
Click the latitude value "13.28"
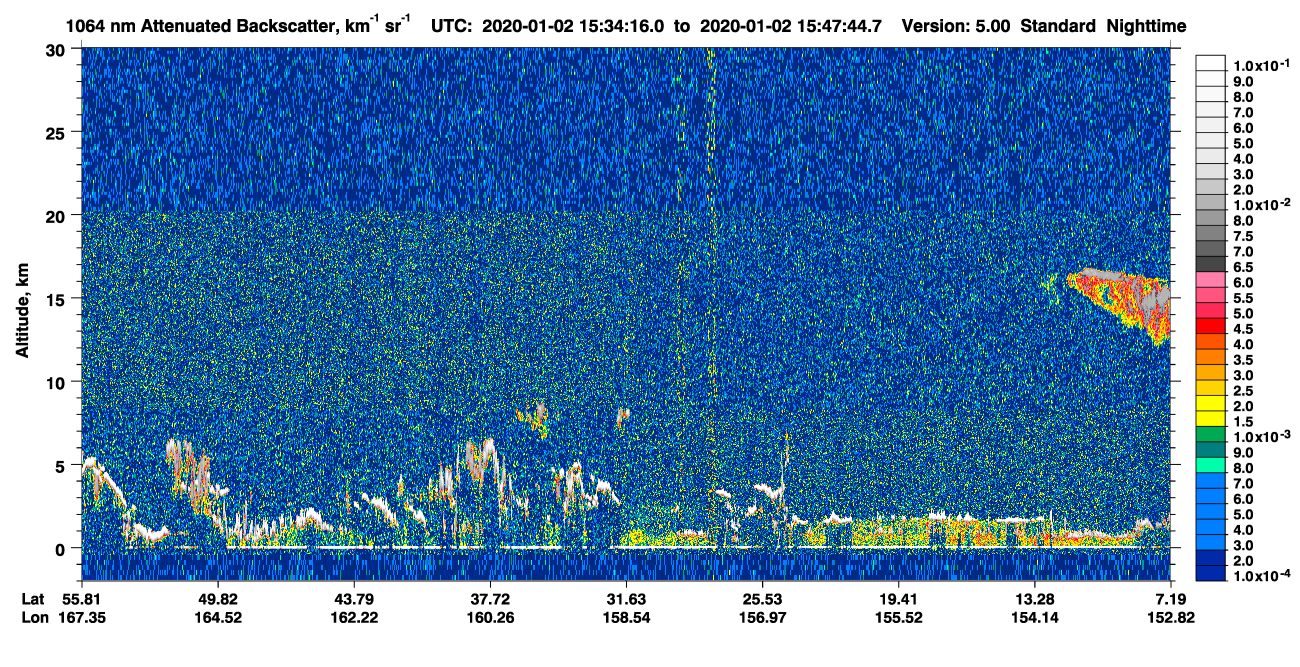[x=1034, y=599]
